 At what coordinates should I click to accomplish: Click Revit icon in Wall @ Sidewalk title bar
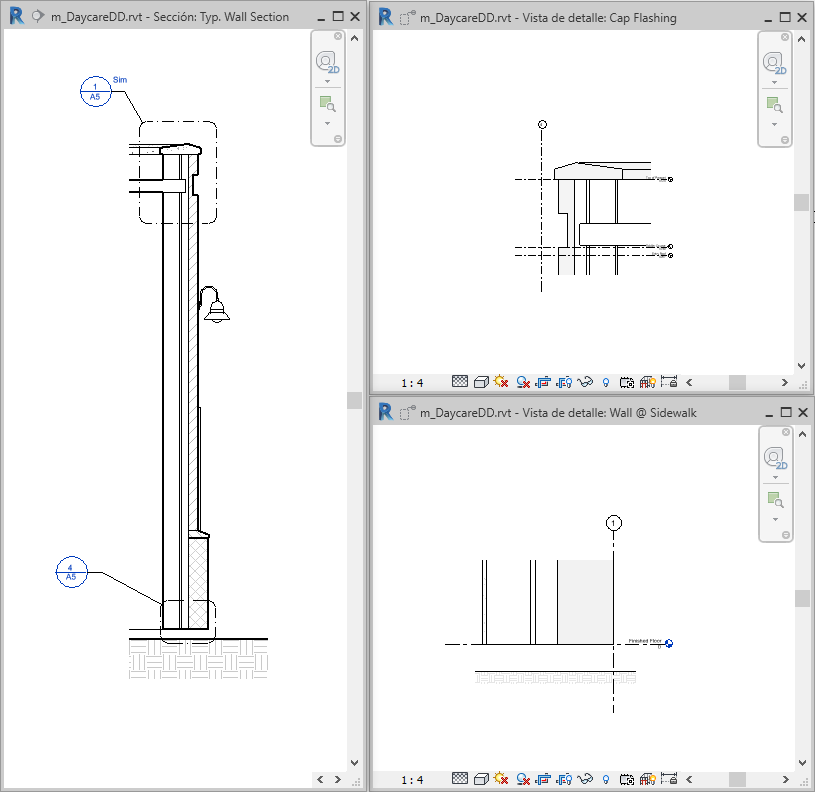(x=385, y=412)
